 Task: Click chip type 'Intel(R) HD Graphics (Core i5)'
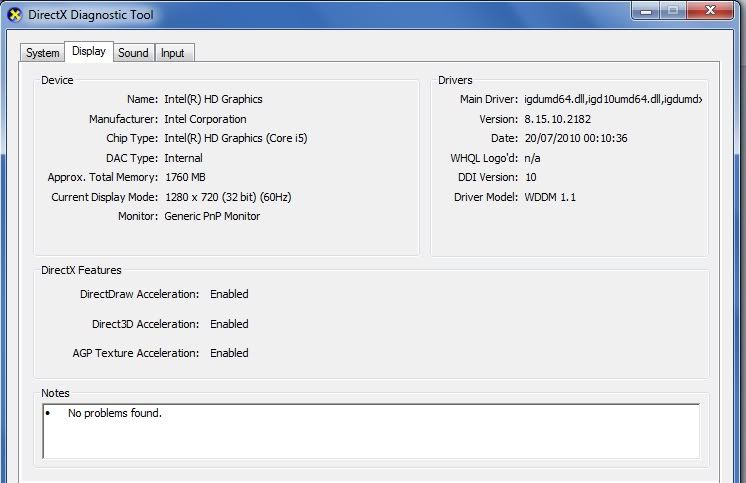click(x=236, y=138)
